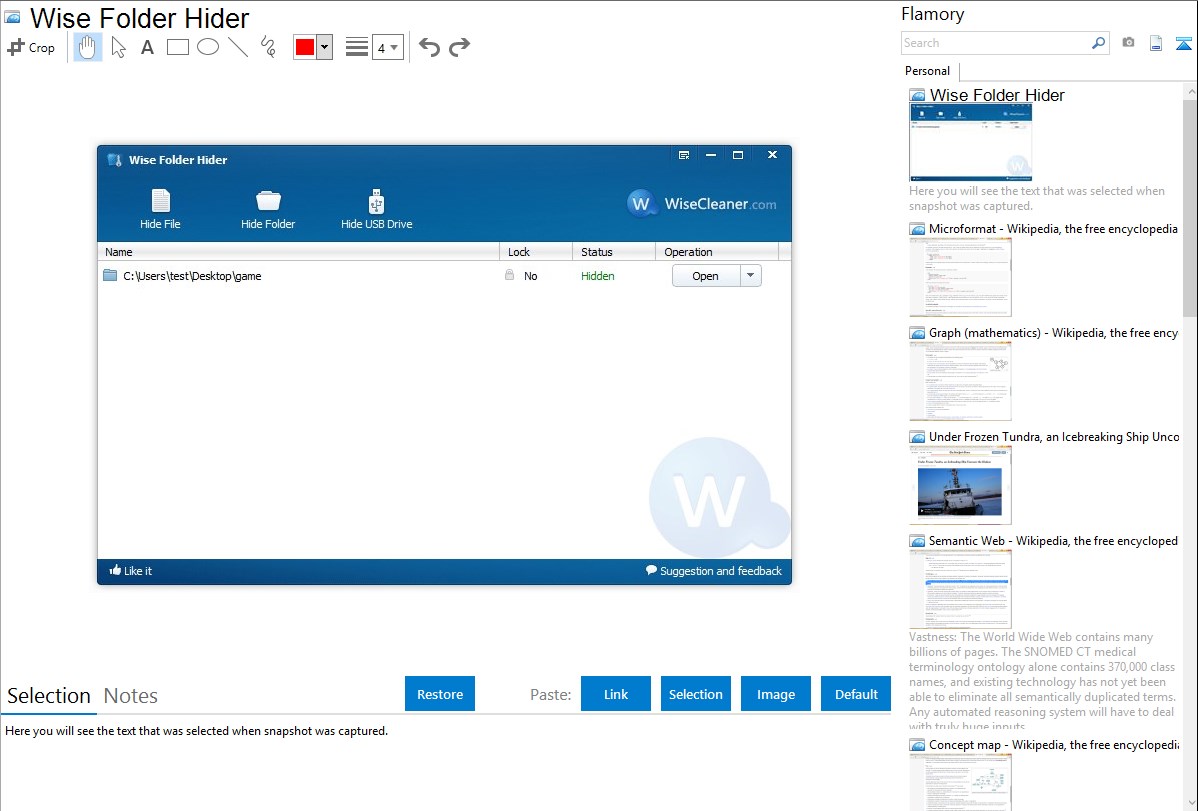
Task: Switch to the Selection tab
Action: [x=49, y=696]
